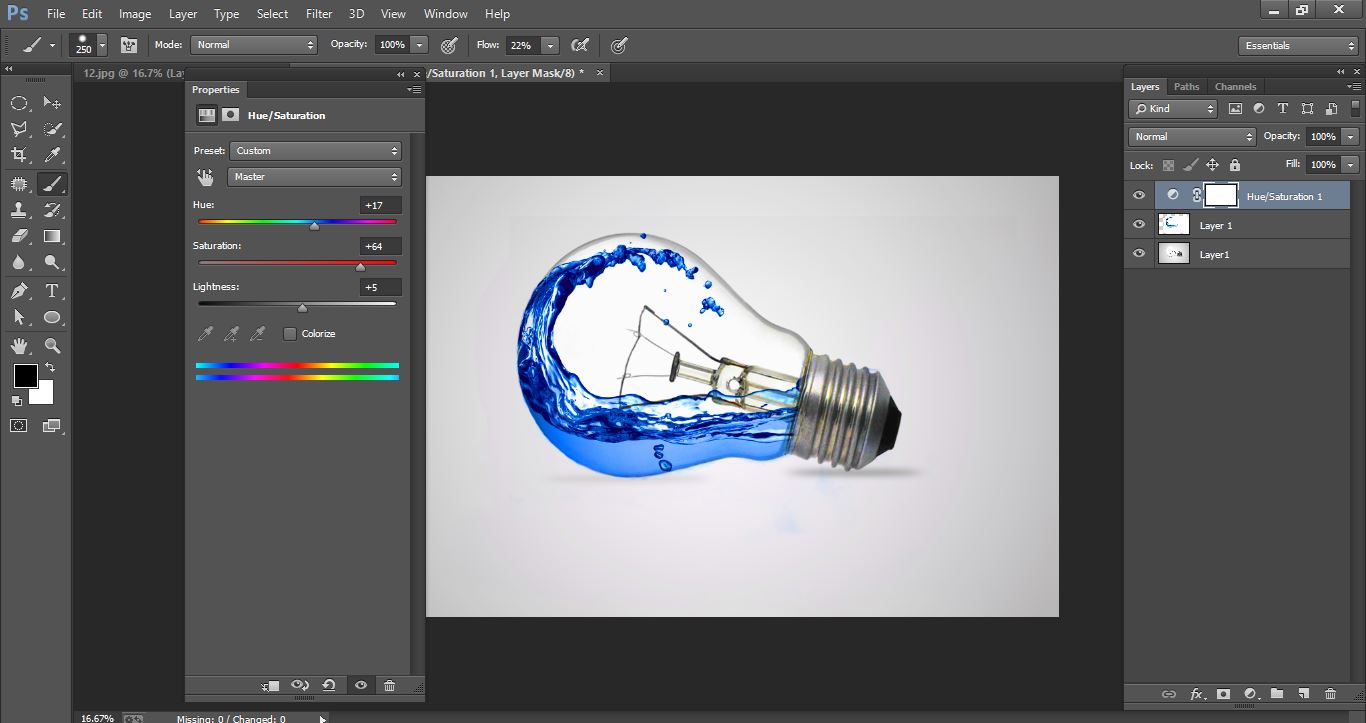Viewport: 1366px width, 723px height.
Task: Open the blending mode dropdown in Layers
Action: tap(1190, 136)
